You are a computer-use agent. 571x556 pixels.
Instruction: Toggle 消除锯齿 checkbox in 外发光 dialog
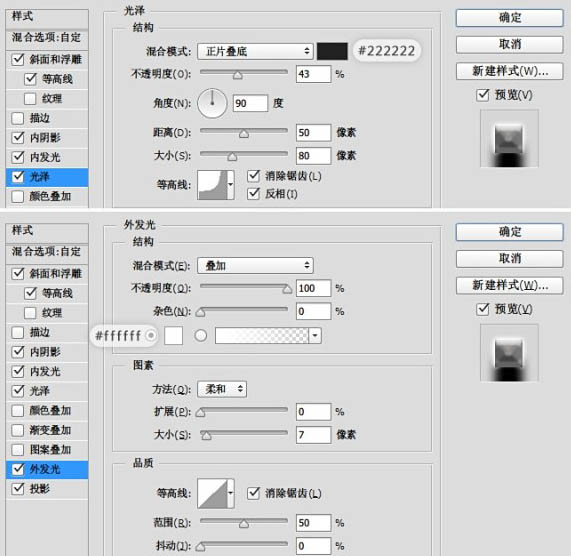(x=253, y=494)
